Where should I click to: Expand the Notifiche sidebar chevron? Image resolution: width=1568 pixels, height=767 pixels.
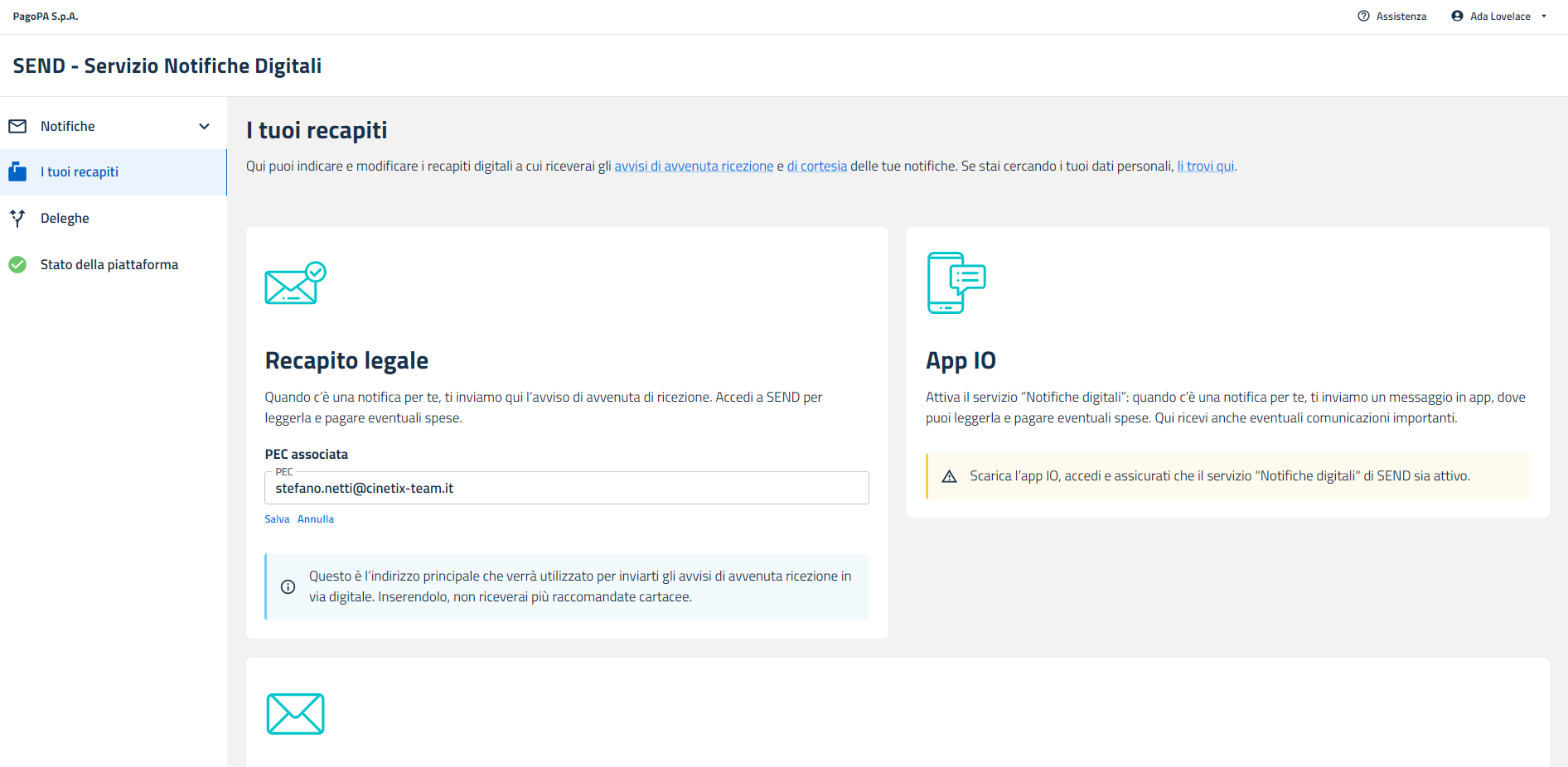click(204, 127)
